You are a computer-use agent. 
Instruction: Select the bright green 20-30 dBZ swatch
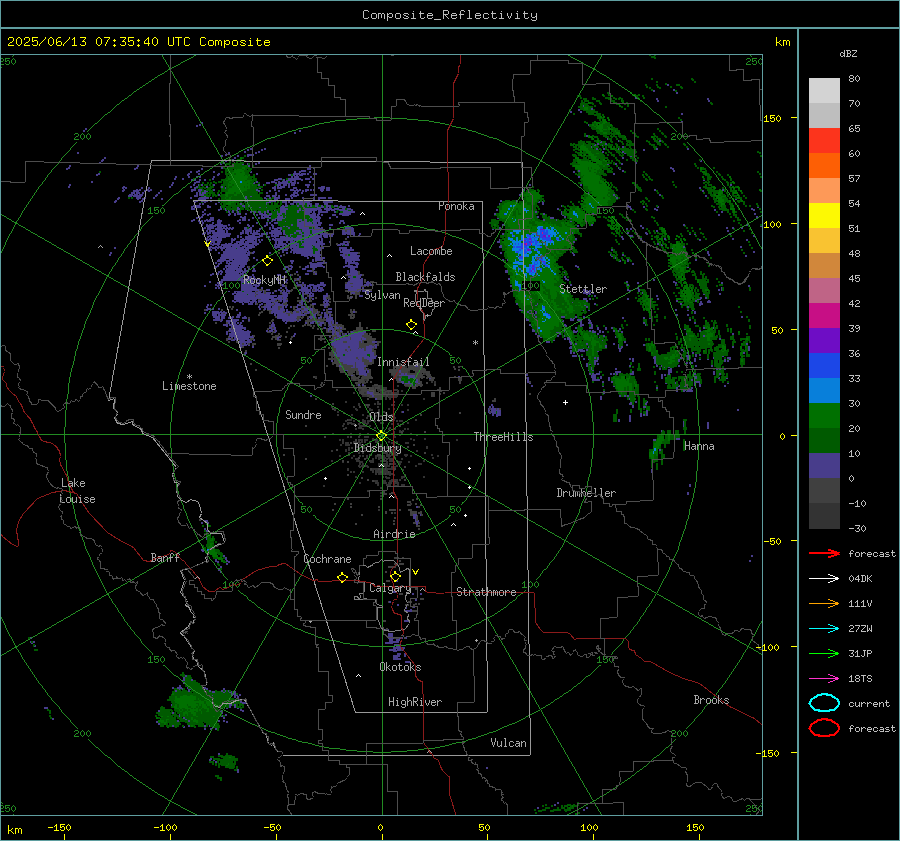click(x=824, y=415)
